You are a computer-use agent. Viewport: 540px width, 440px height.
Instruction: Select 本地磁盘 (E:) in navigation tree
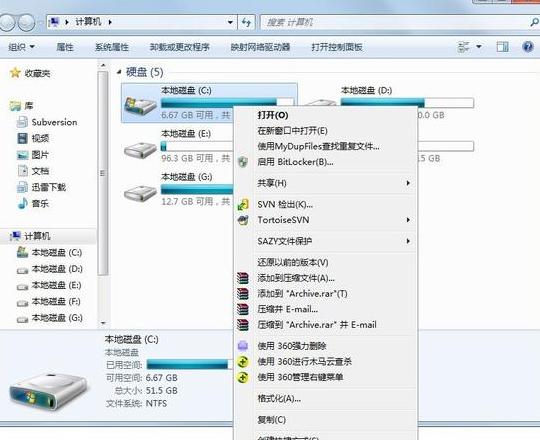50,285
